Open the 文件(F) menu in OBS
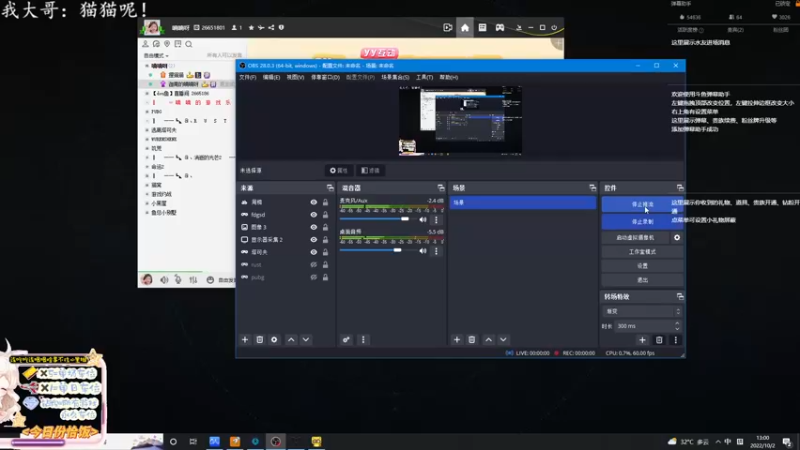 coord(248,78)
